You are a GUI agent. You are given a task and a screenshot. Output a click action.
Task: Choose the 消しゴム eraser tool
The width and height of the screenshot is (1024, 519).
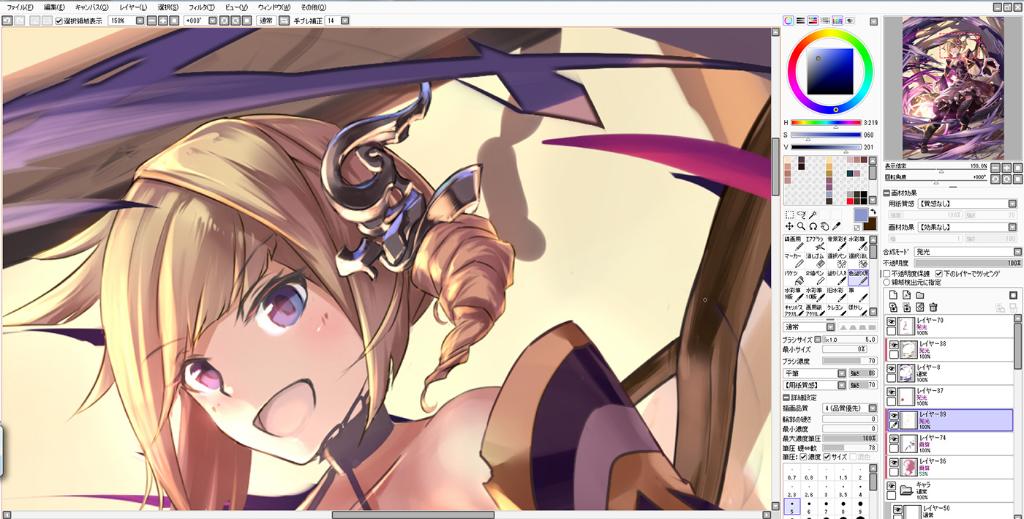point(814,261)
